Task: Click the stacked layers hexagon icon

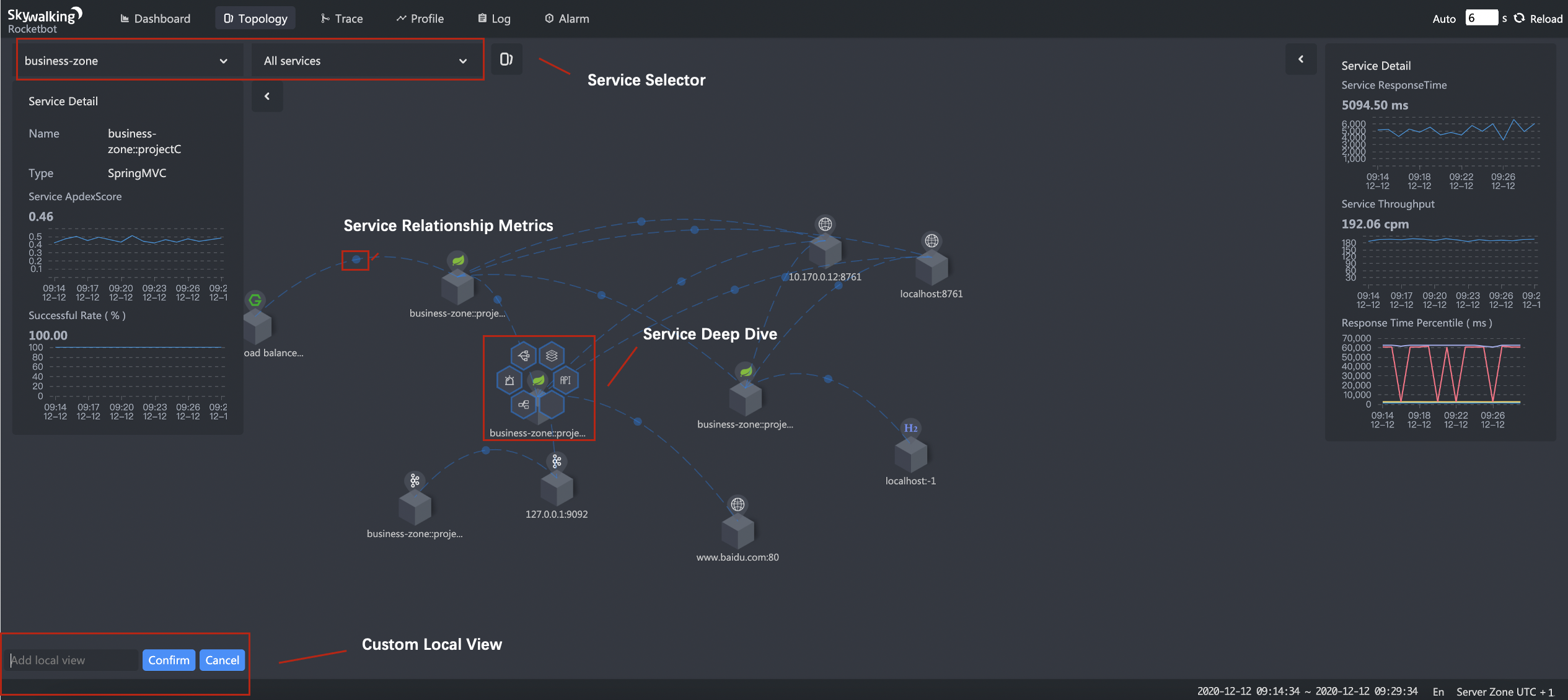Action: click(x=552, y=356)
